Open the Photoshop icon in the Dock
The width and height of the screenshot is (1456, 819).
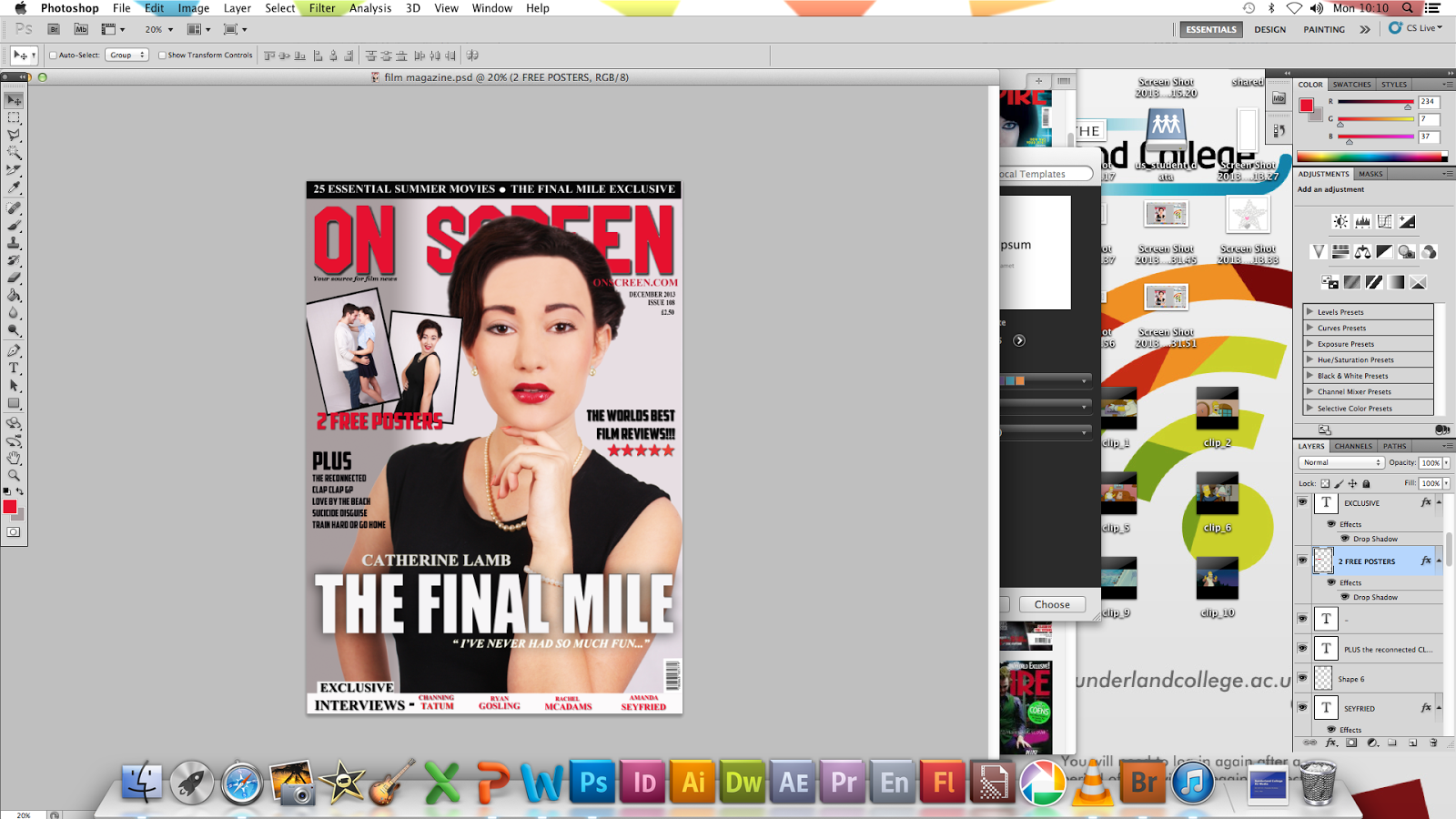coord(593,781)
